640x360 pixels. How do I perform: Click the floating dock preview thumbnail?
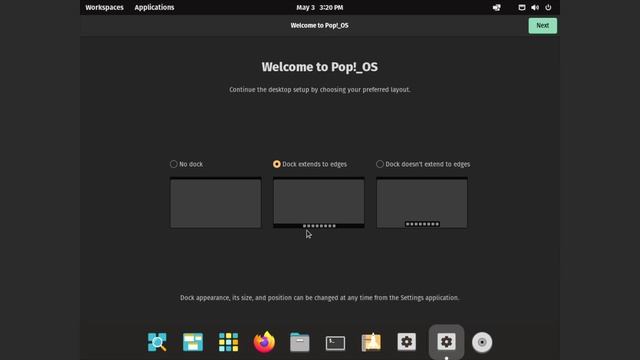422,202
